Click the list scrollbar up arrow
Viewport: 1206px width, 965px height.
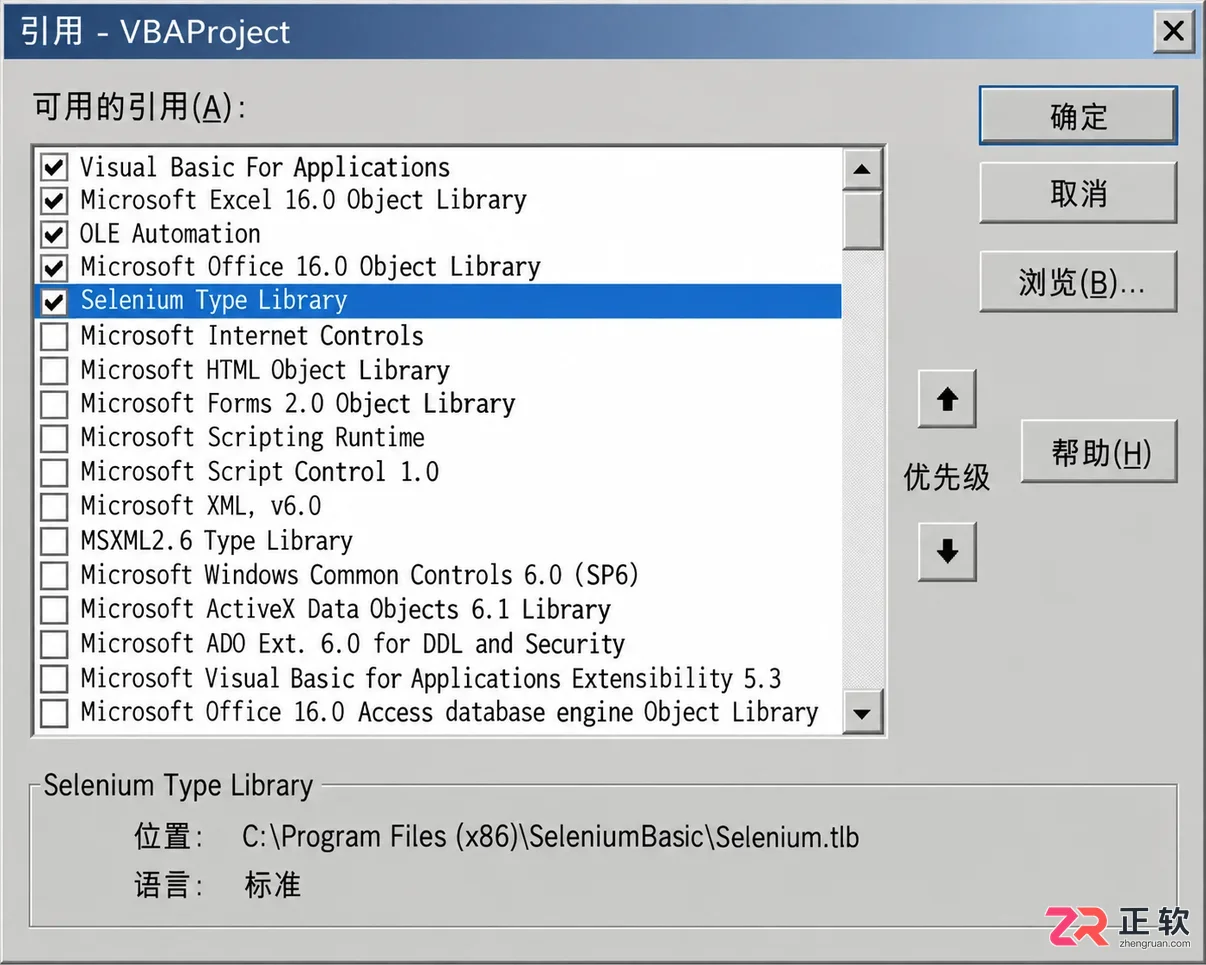point(862,169)
